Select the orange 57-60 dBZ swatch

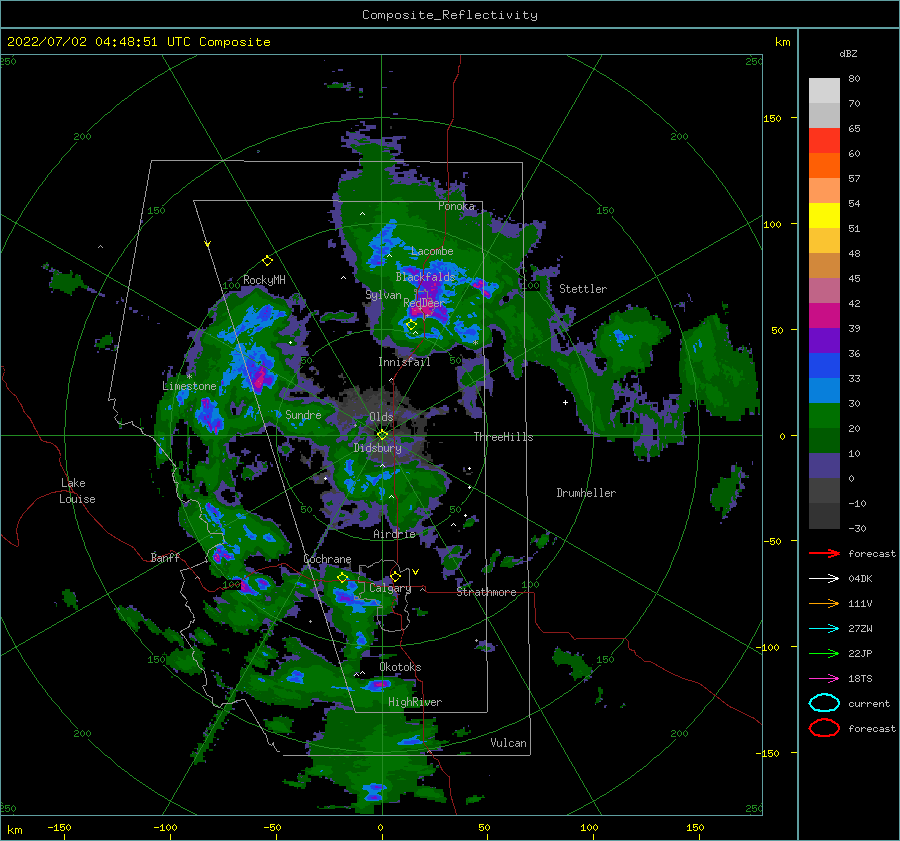pyautogui.click(x=824, y=165)
